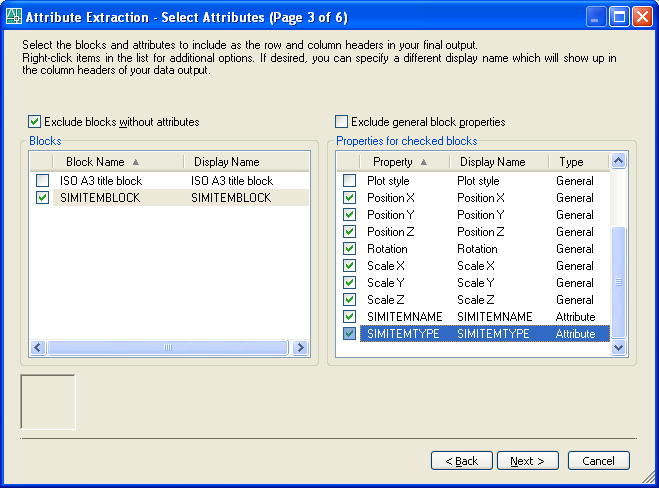Sort properties by Property column header

point(404,162)
